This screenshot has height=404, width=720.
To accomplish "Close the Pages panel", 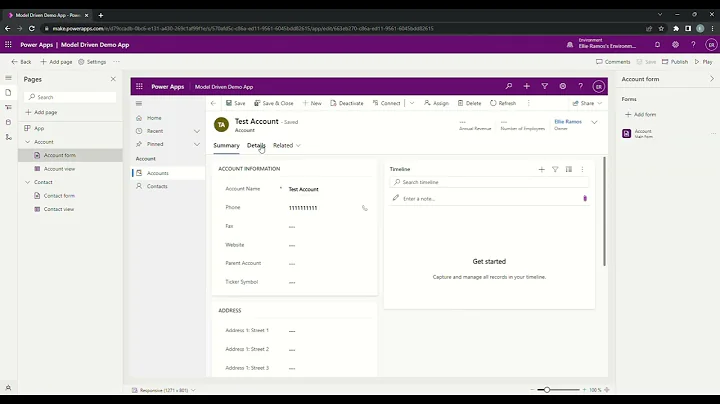I will tap(113, 79).
